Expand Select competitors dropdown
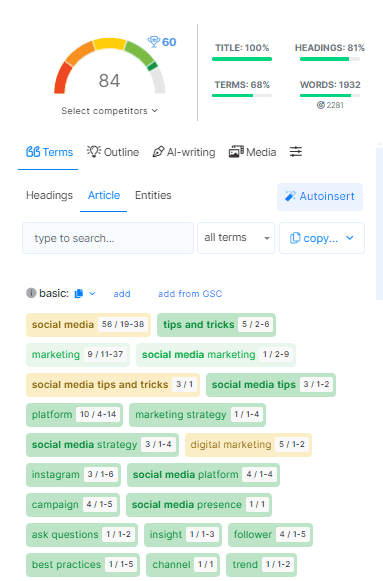The height and width of the screenshot is (581, 383). (110, 111)
